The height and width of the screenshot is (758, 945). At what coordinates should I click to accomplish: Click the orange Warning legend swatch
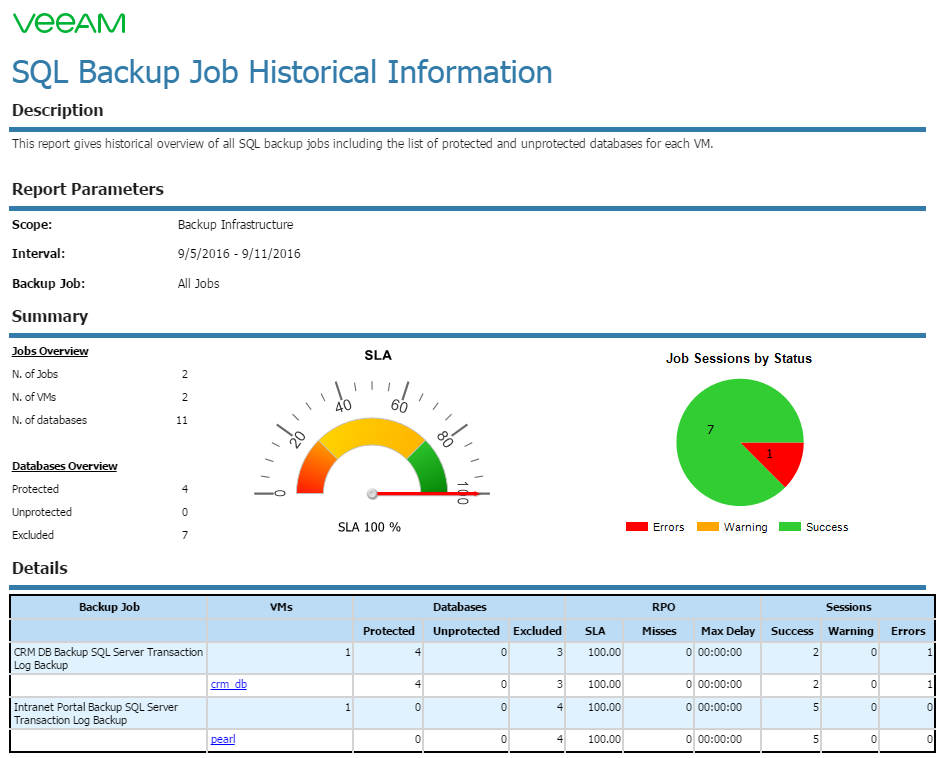708,527
